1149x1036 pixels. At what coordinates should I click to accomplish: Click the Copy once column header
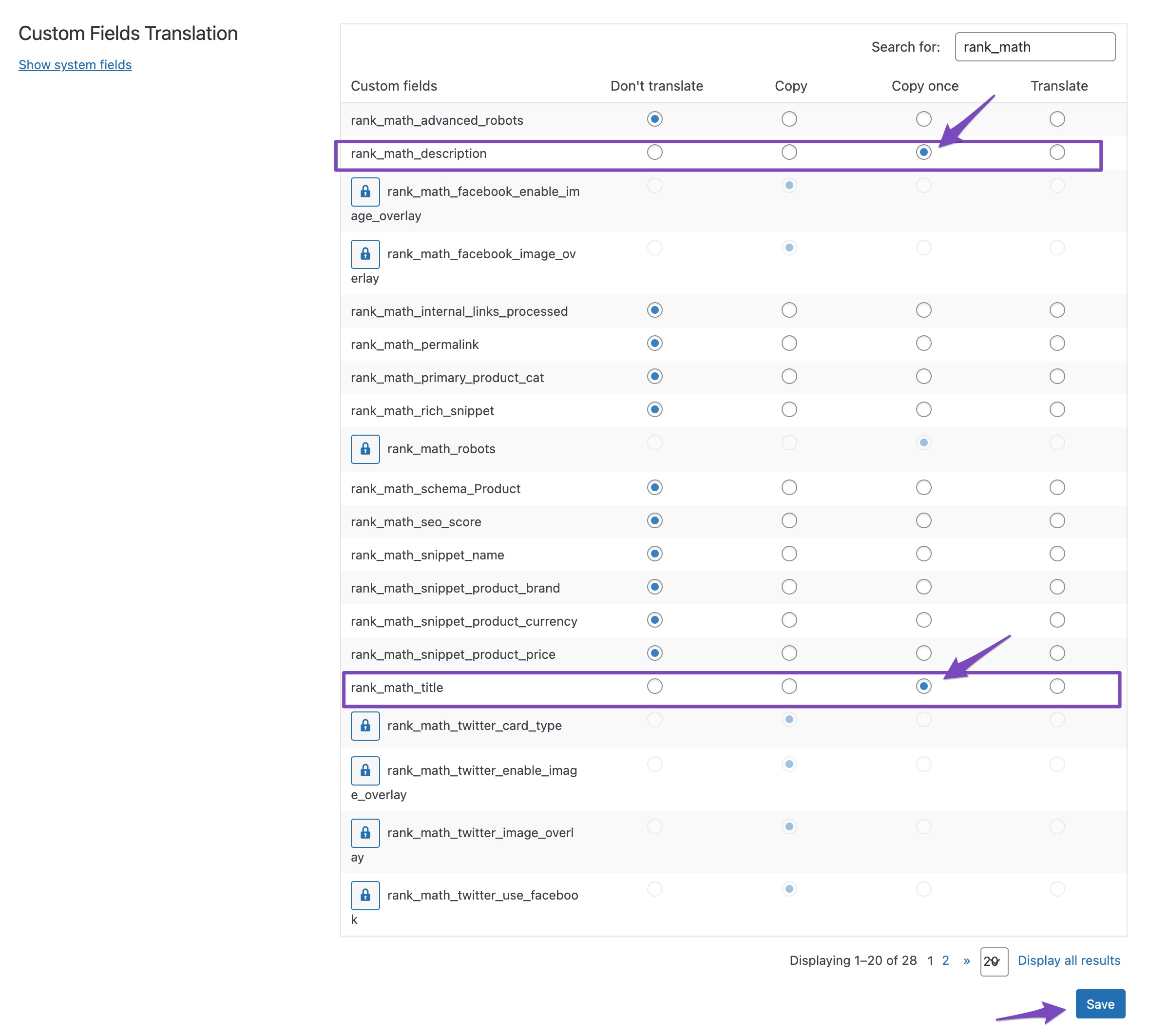tap(925, 86)
